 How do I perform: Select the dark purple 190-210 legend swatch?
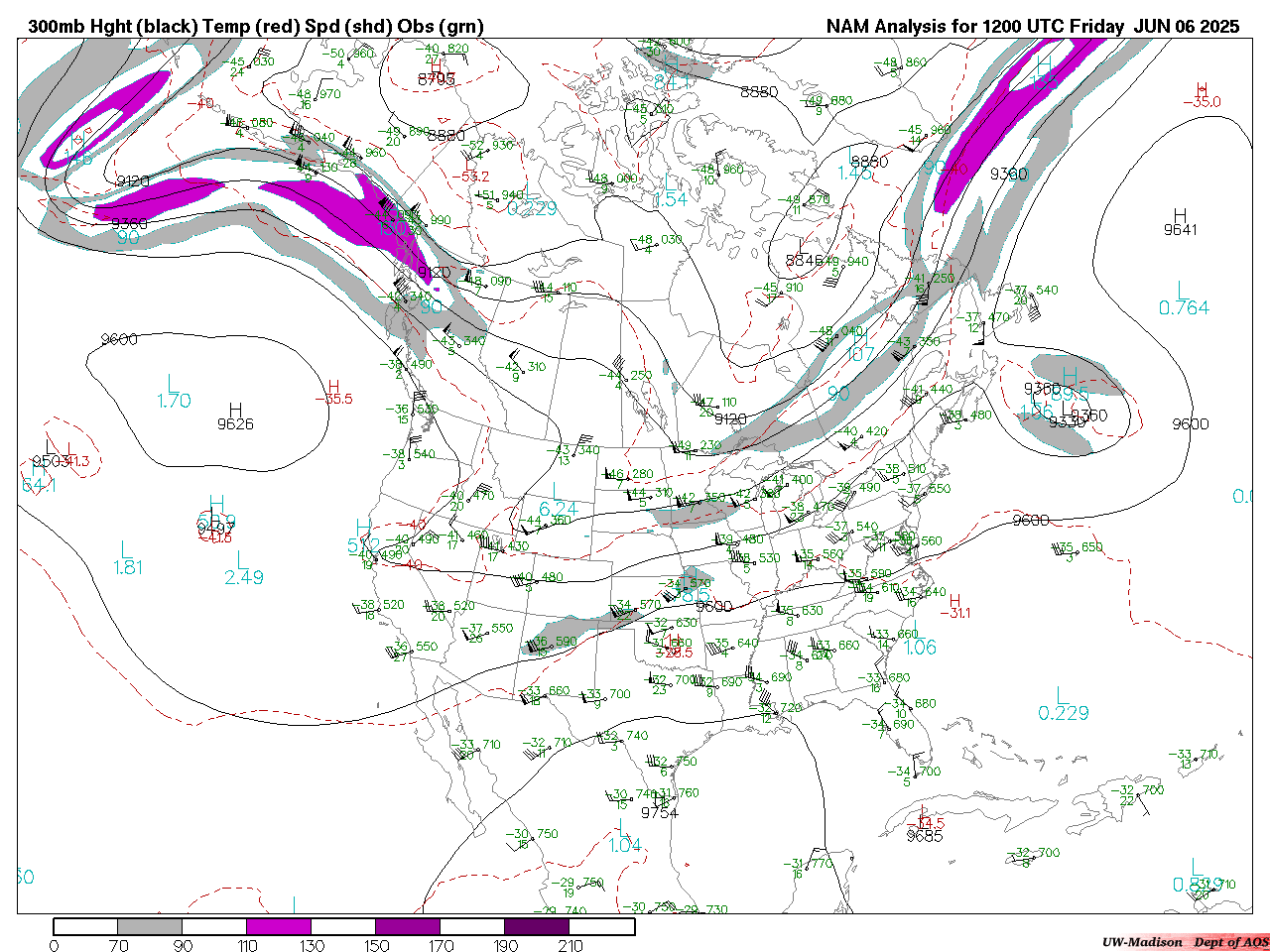[x=537, y=927]
